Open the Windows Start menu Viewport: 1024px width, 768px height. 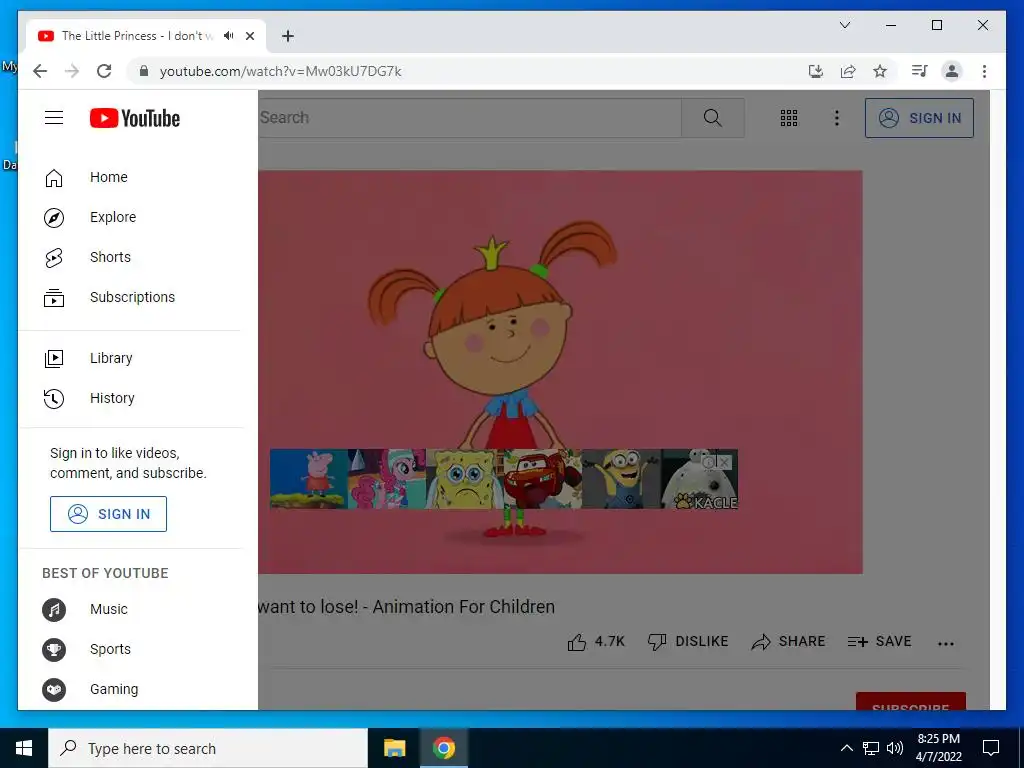pos(24,748)
